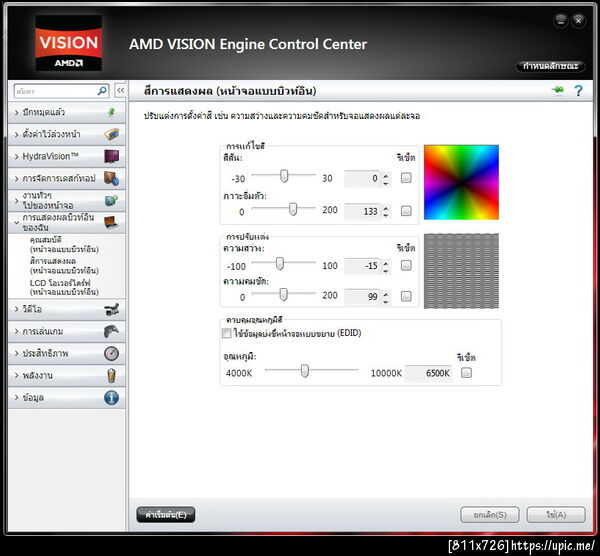Click the rainbow color preview image
Viewport: 600px width, 556px height.
click(x=461, y=182)
